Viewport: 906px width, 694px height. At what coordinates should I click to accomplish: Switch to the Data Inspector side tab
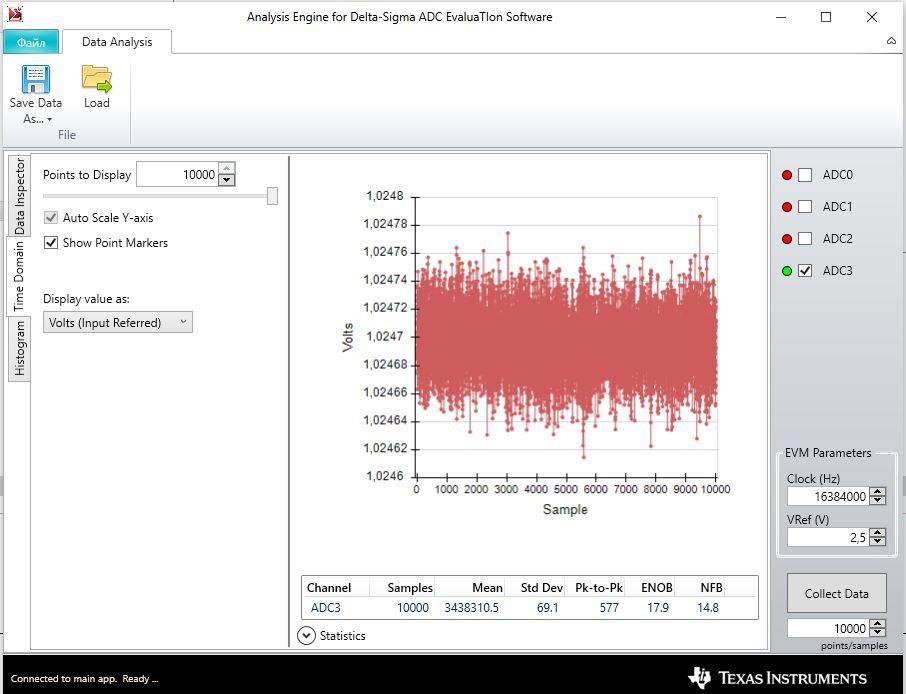click(19, 196)
